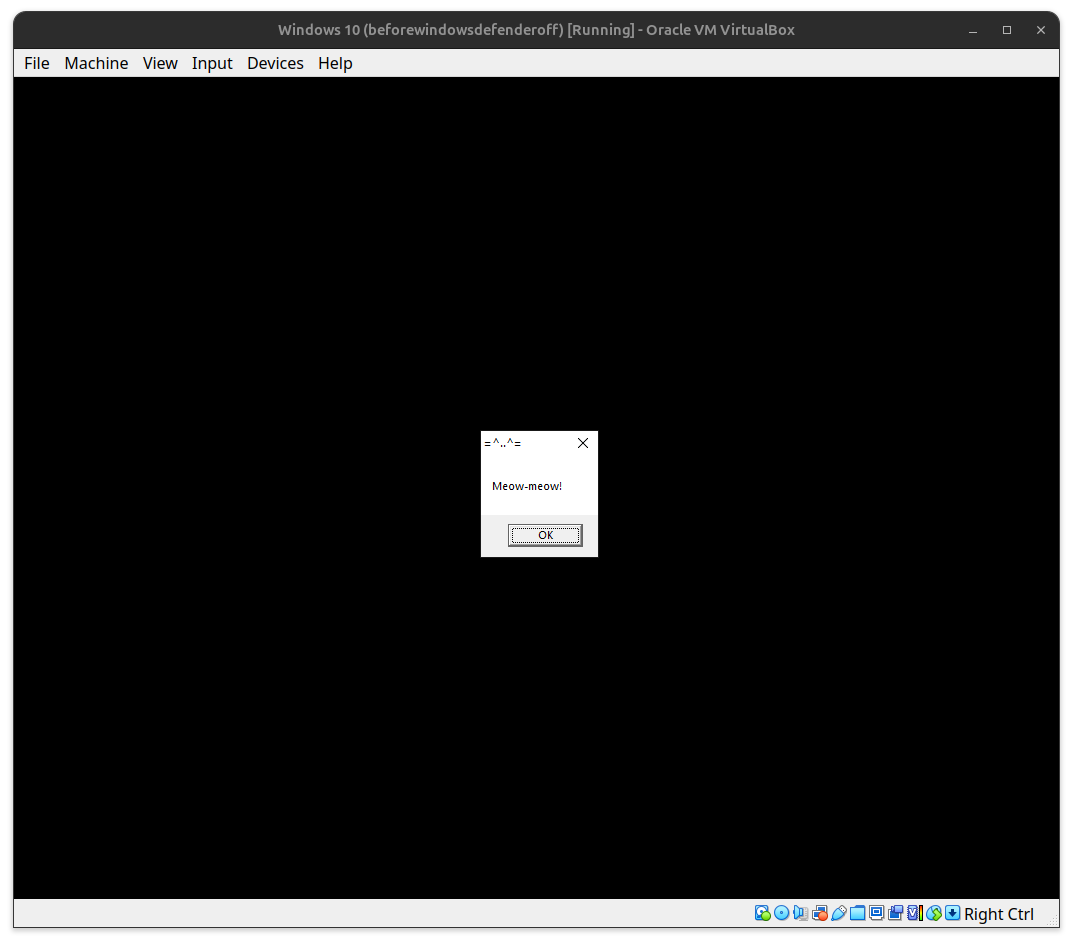Viewport: 1073px width, 944px height.
Task: Open the Help menu
Action: (335, 63)
